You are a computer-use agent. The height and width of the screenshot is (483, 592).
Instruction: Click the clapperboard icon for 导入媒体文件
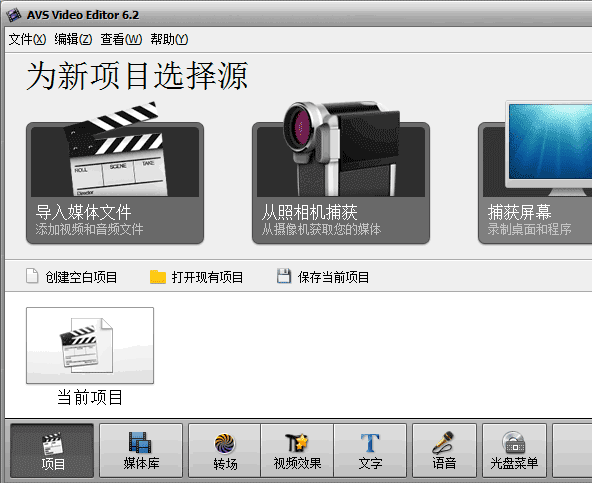pos(117,149)
